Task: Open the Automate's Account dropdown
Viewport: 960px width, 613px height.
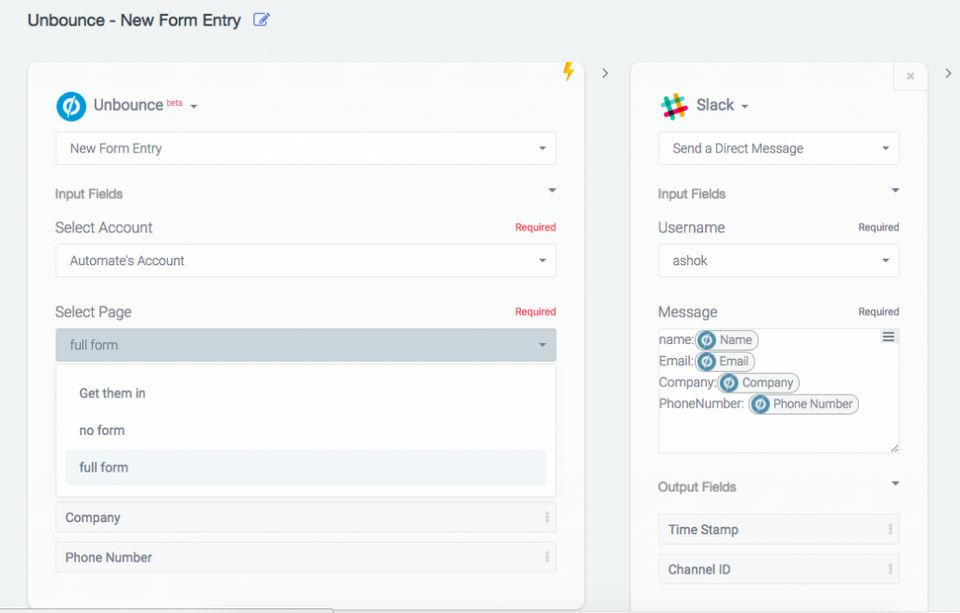Action: (306, 261)
